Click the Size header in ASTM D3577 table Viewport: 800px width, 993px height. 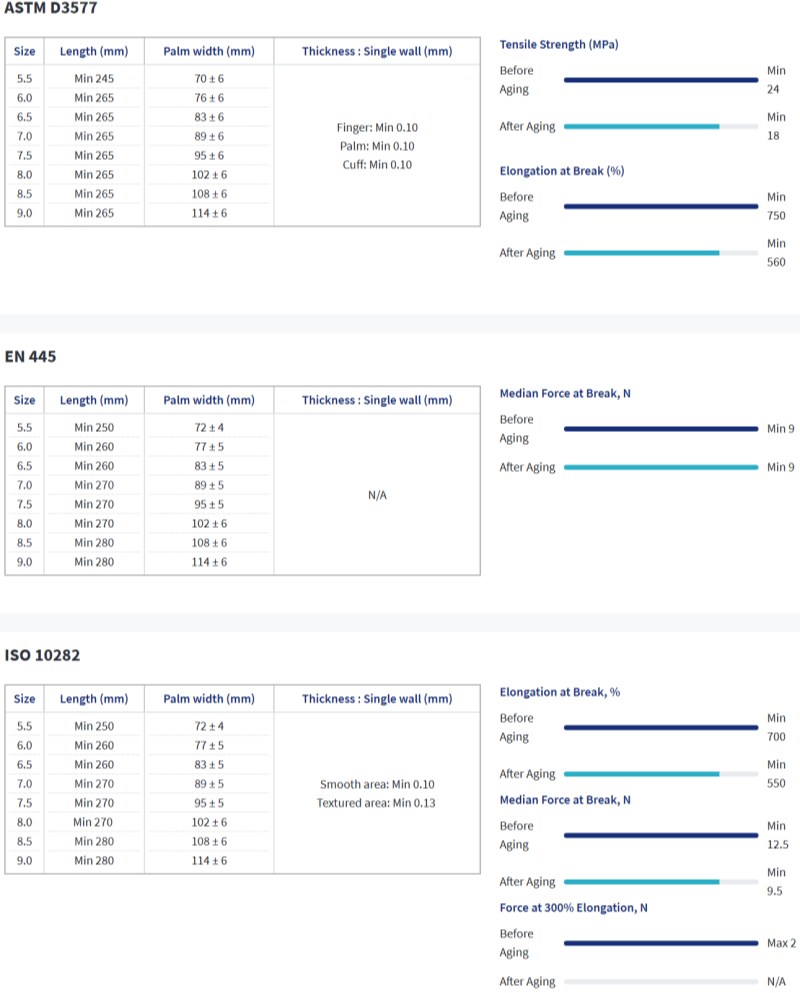25,51
